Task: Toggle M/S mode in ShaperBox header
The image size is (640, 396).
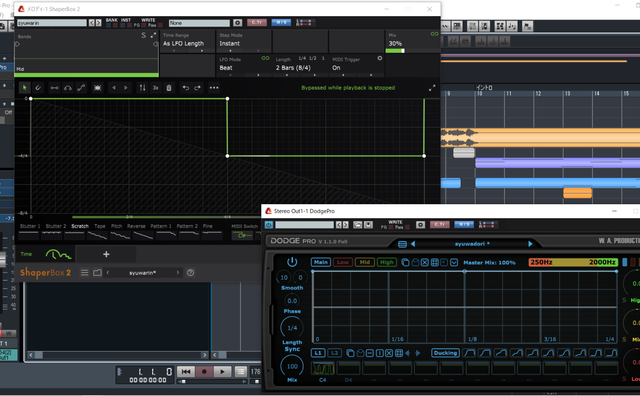Action: (281, 22)
